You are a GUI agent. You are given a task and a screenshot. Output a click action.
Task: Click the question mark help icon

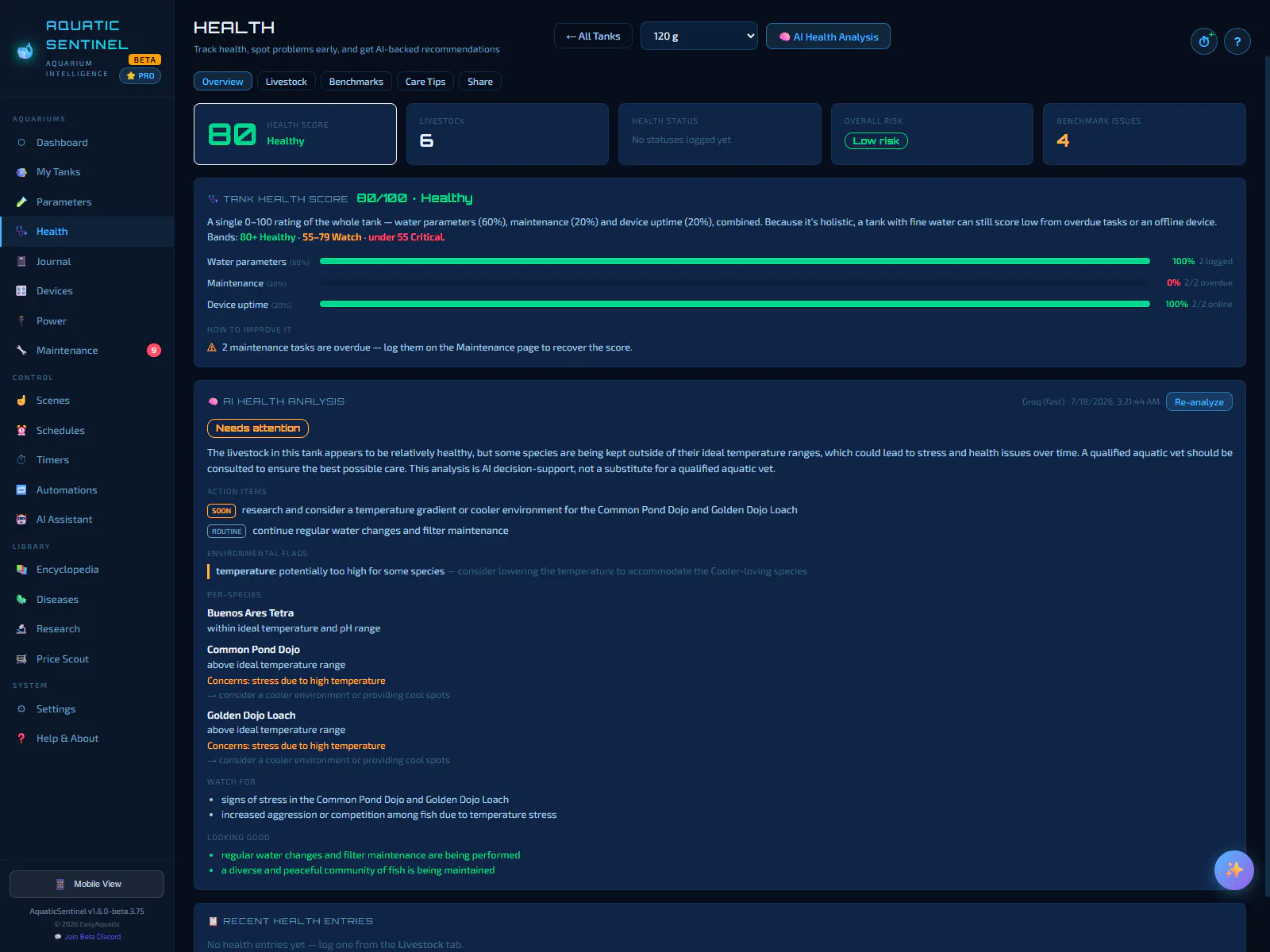1237,41
